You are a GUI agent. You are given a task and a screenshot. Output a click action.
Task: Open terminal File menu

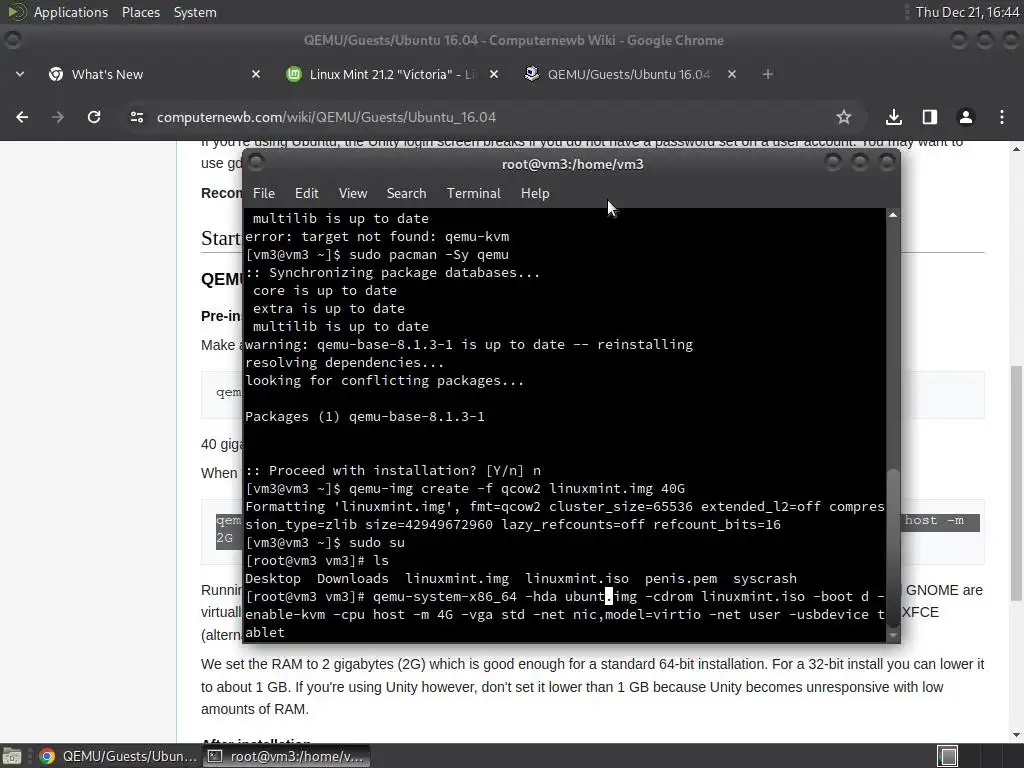pos(264,193)
